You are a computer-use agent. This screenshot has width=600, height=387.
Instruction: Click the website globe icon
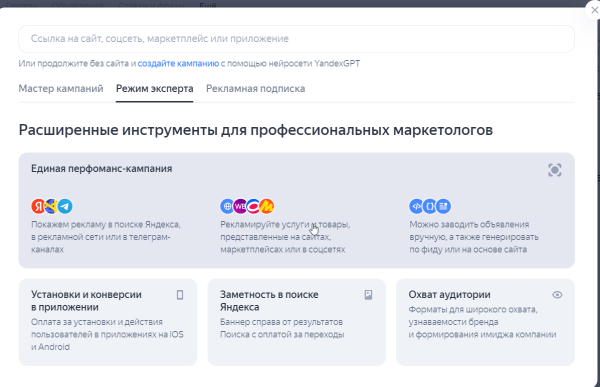pyautogui.click(x=227, y=206)
